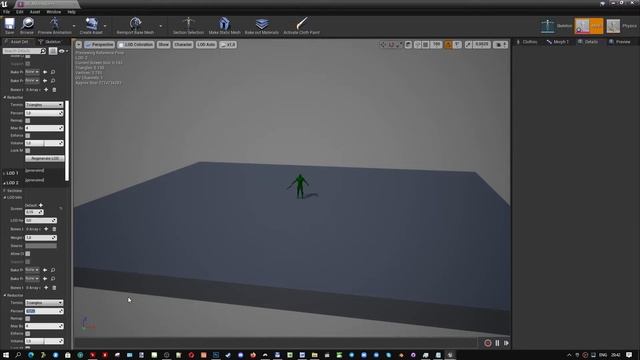Viewport: 640px width, 360px height.
Task: Click the surface snapping icon in viewport toolbar
Action: tap(418, 44)
